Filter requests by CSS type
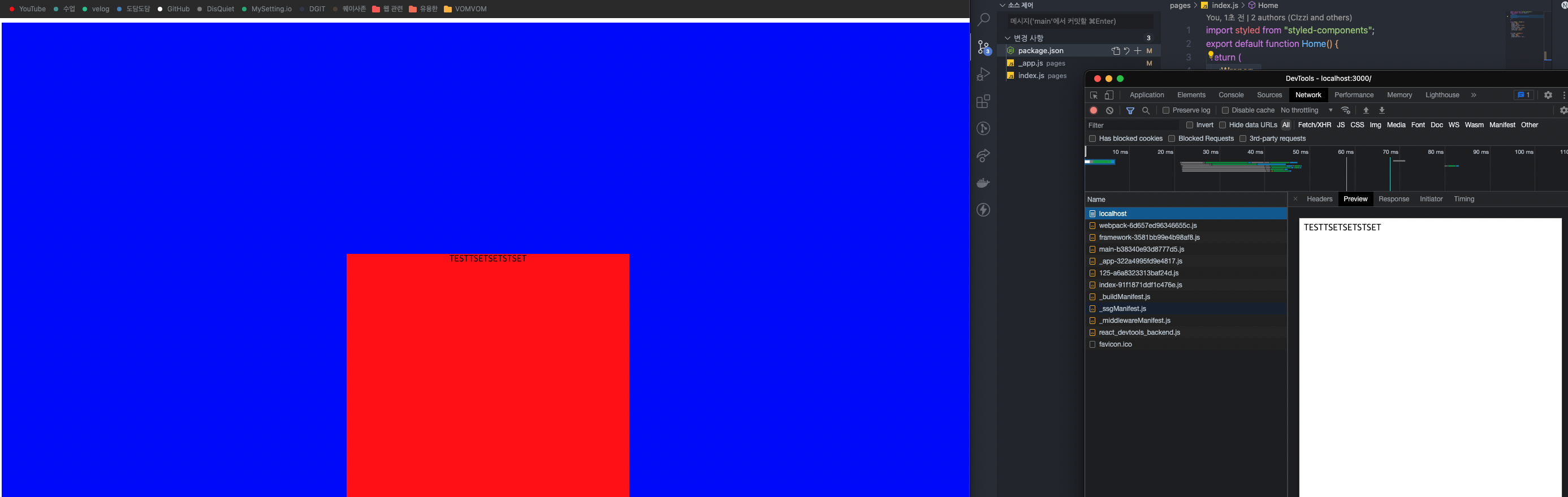Screen dimensions: 1568x497 pos(1357,126)
